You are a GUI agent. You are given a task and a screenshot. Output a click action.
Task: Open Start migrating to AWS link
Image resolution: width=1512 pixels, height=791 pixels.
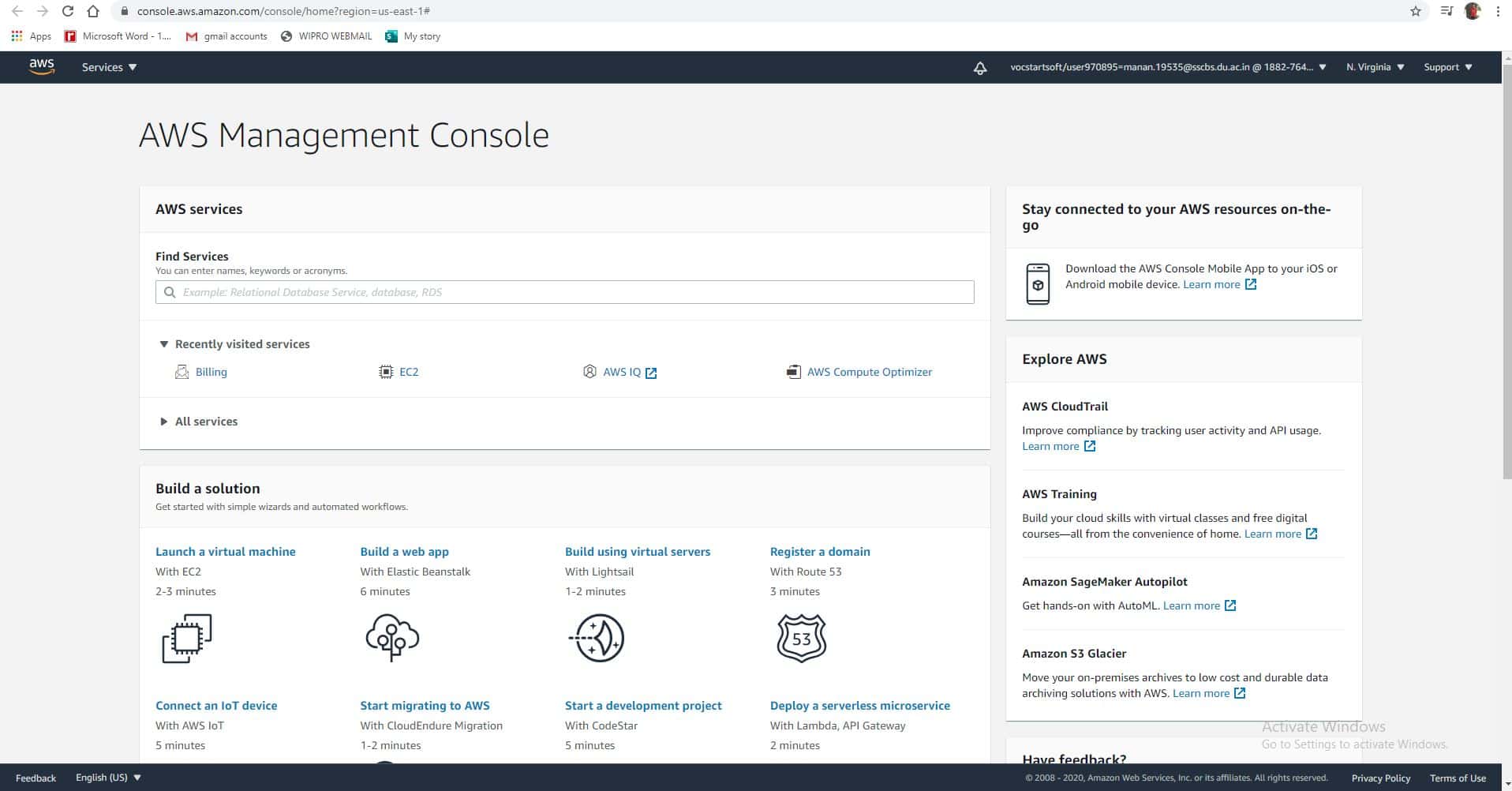point(425,706)
